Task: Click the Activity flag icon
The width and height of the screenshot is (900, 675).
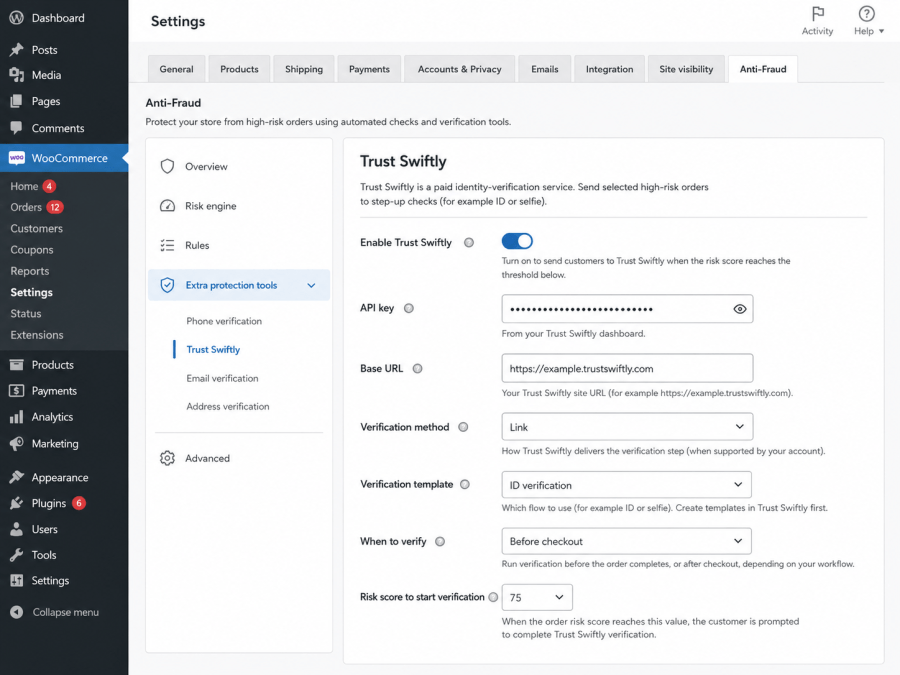Action: coord(817,13)
